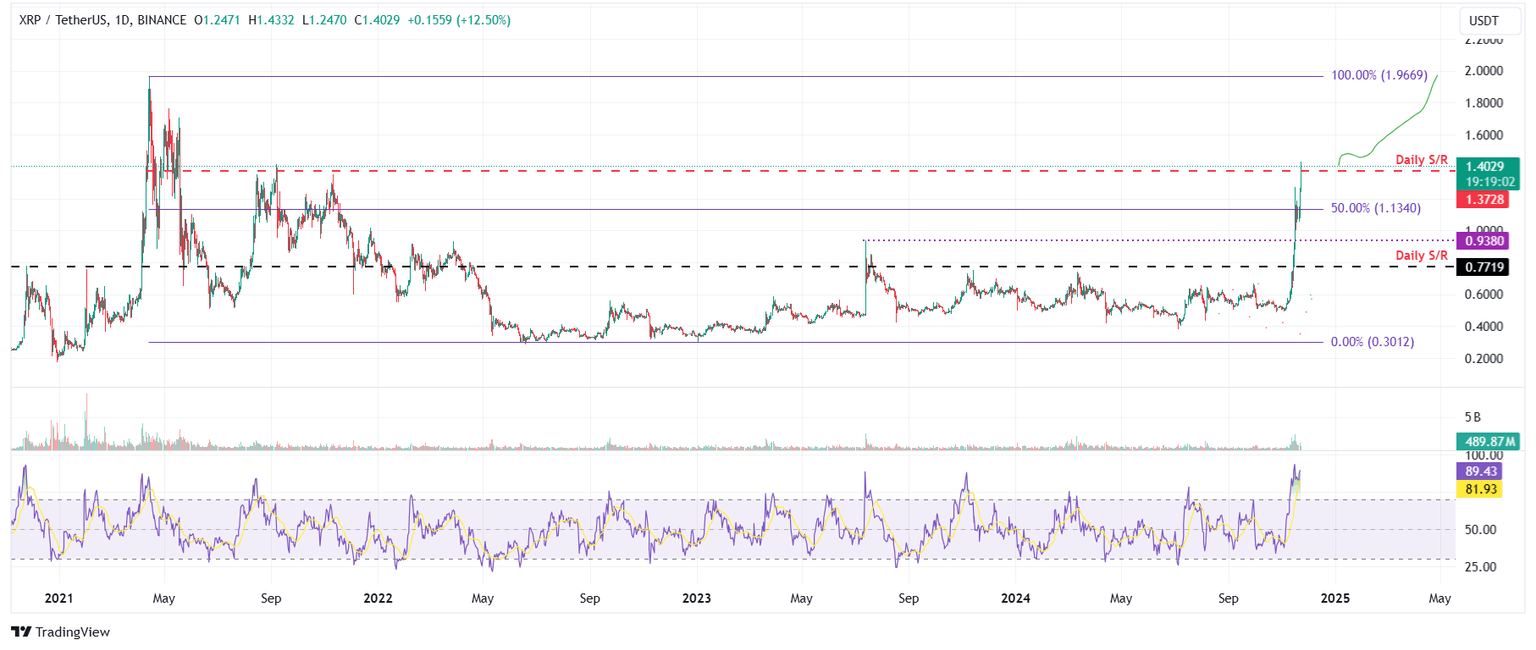
Task: Toggle the lower black Daily S/R label
Action: coord(1422,255)
